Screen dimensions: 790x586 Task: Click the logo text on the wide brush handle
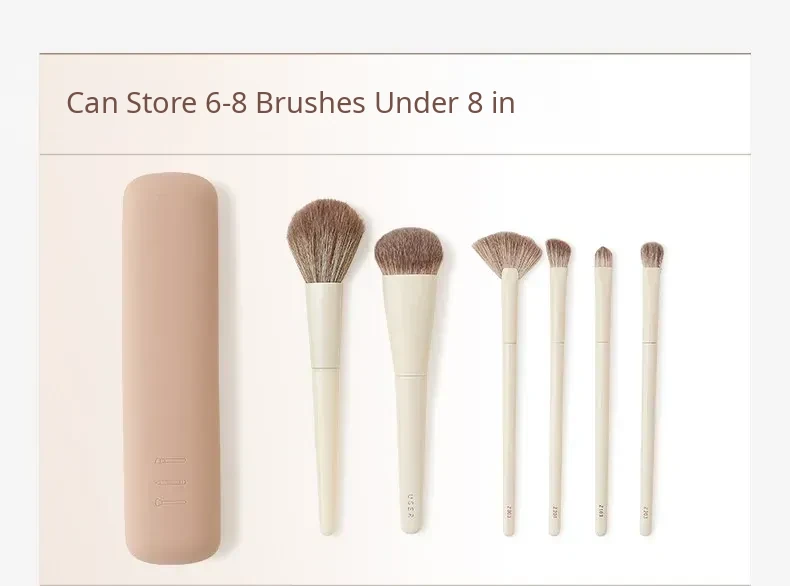click(x=411, y=506)
